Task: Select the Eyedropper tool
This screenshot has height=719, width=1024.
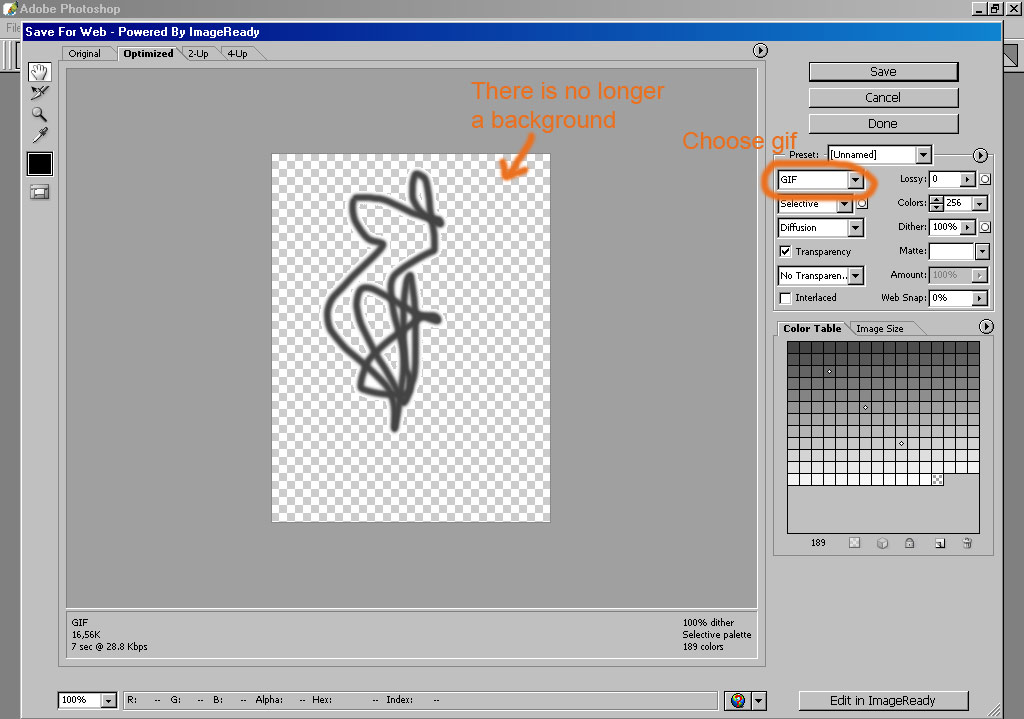Action: click(x=40, y=135)
